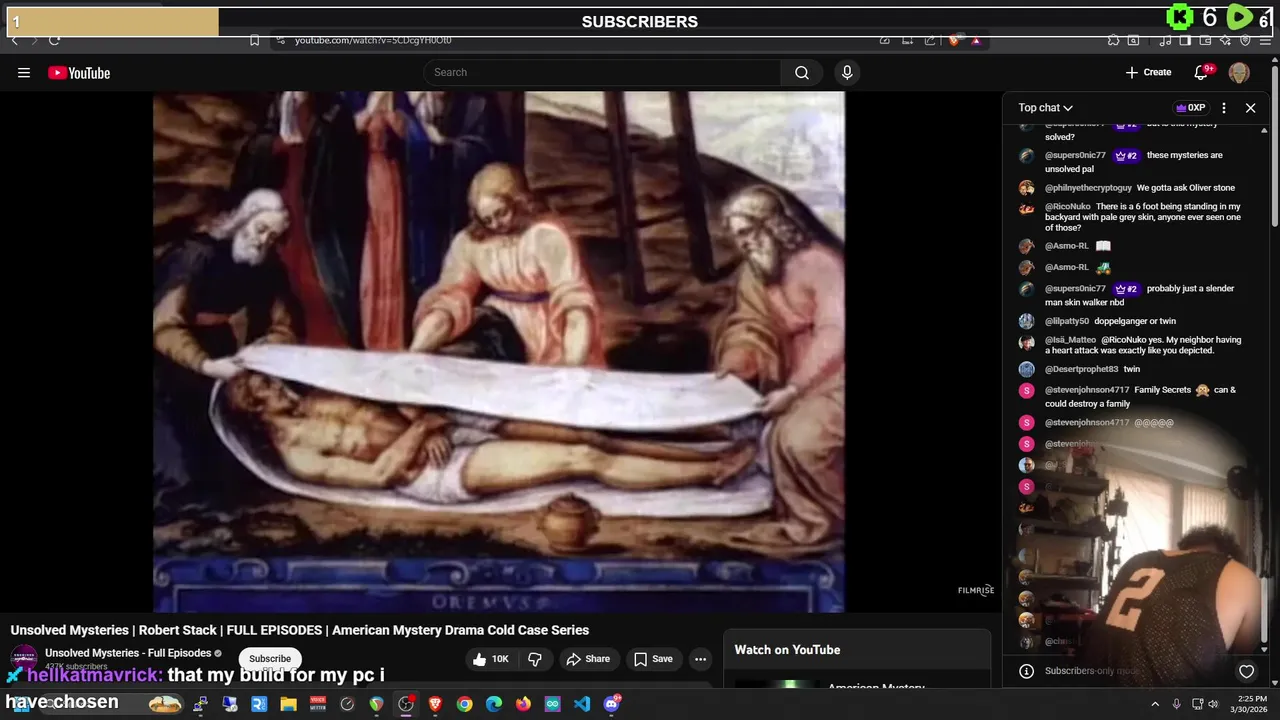
Task: Click the Create button
Action: (1148, 72)
